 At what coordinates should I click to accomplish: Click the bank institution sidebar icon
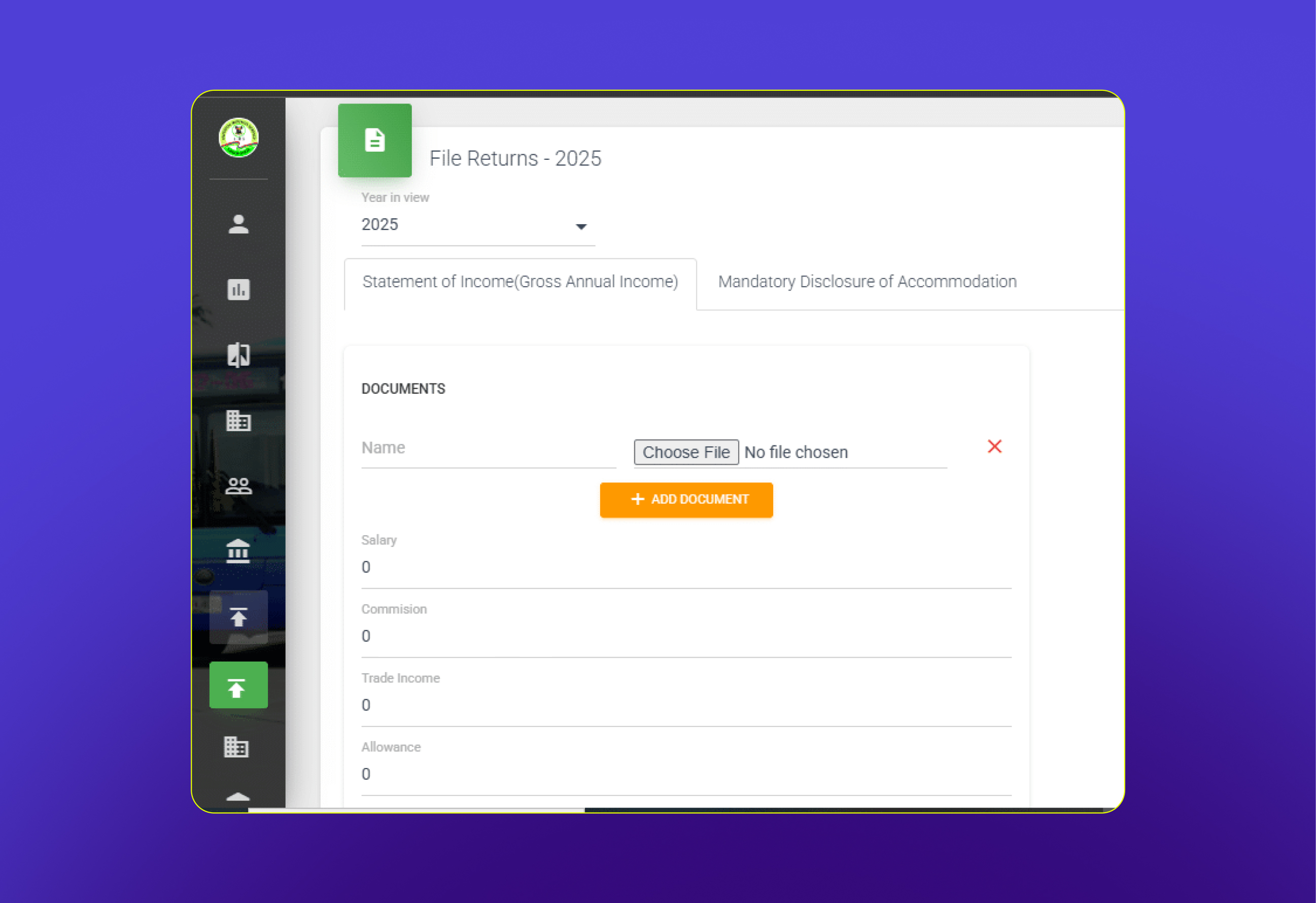click(x=238, y=551)
